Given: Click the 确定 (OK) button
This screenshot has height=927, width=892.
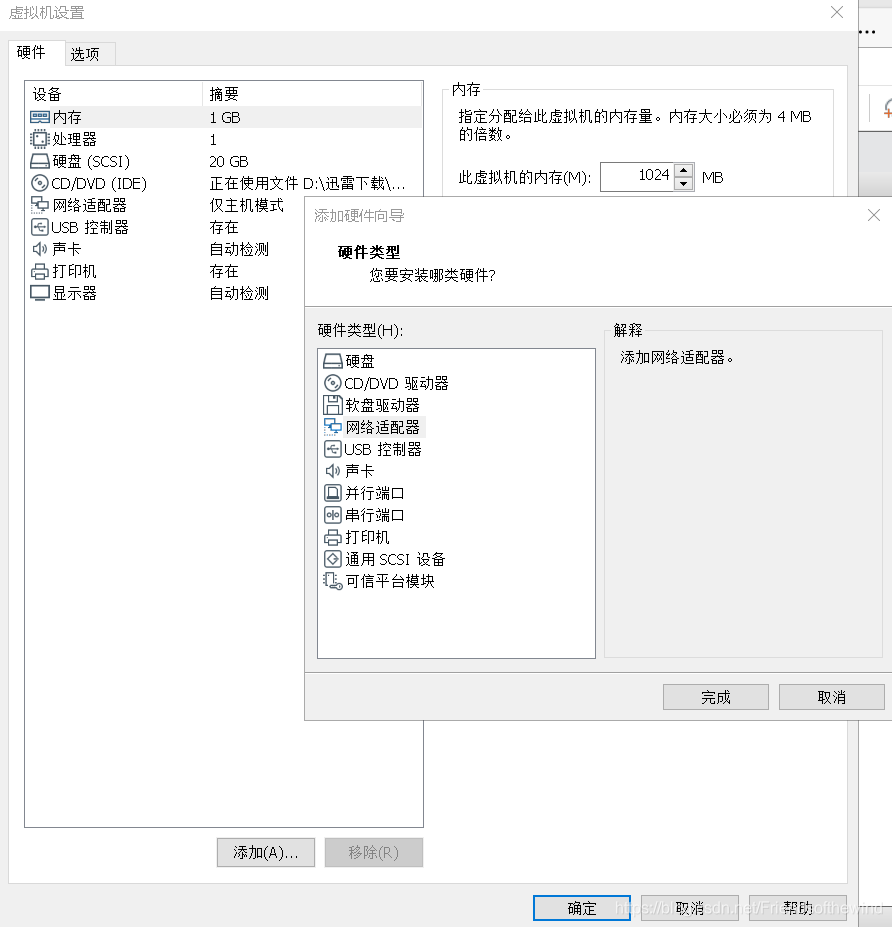Looking at the screenshot, I should click(582, 908).
